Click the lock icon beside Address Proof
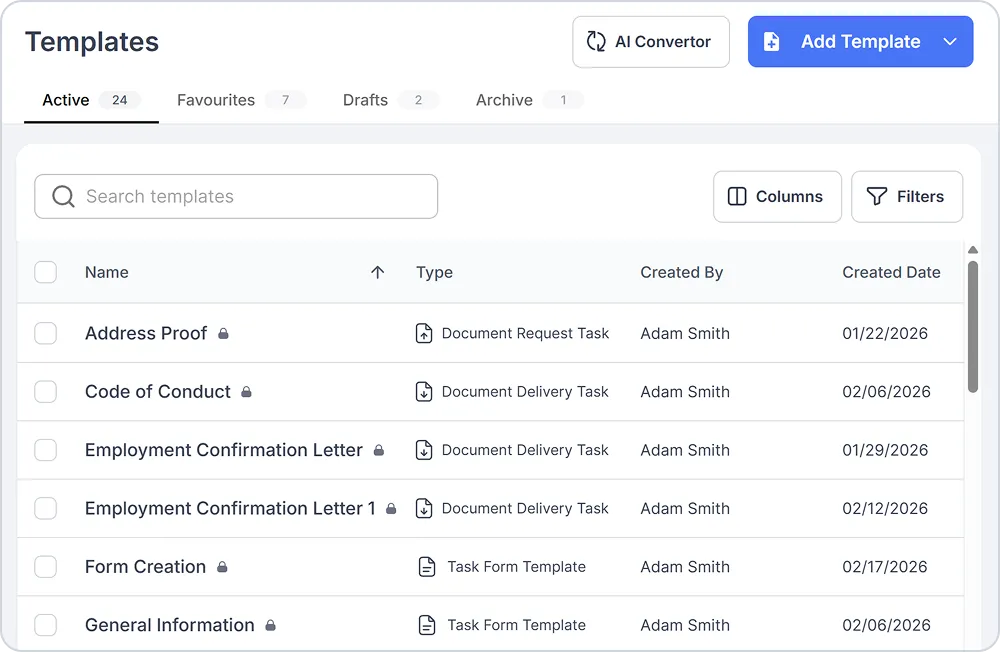1000x652 pixels. point(223,334)
